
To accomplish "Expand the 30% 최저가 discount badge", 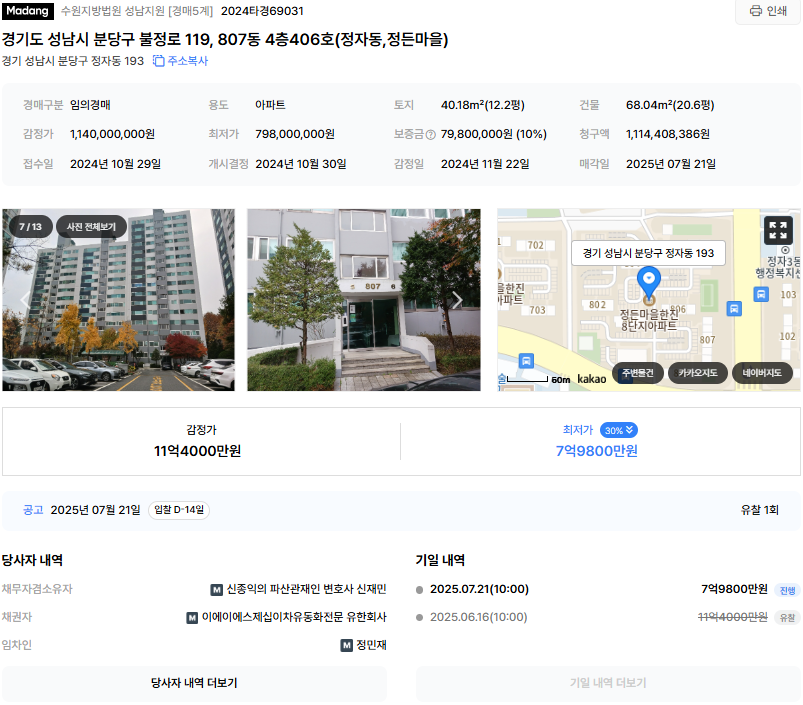I will coord(619,431).
